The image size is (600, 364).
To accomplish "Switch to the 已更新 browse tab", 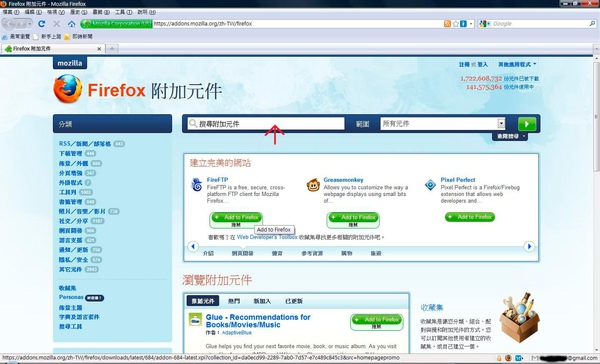I will [x=293, y=301].
